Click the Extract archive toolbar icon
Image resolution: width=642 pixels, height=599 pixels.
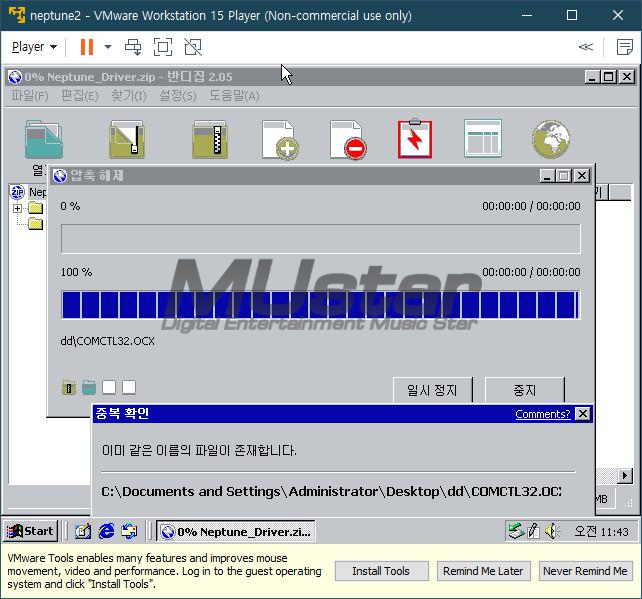coord(127,139)
